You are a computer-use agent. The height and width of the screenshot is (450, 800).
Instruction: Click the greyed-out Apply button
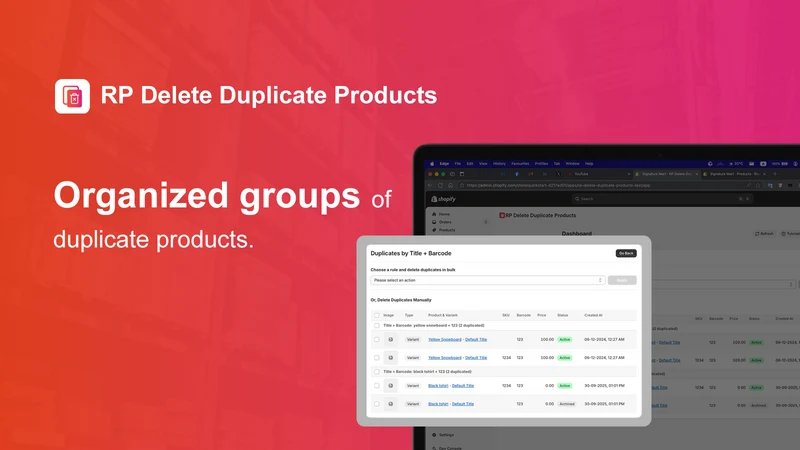[622, 280]
